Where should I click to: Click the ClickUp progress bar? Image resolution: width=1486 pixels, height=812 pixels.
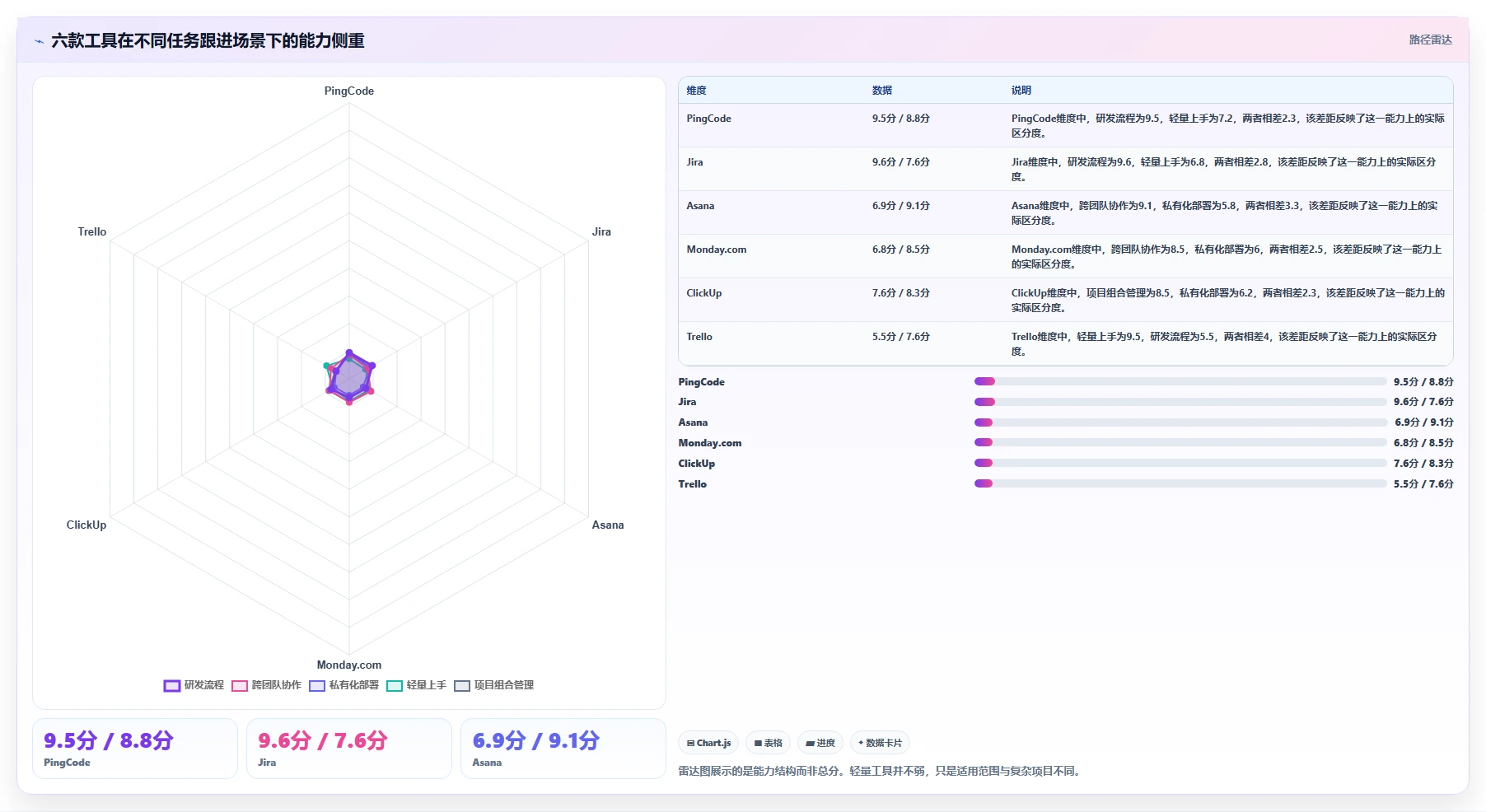(x=1180, y=464)
